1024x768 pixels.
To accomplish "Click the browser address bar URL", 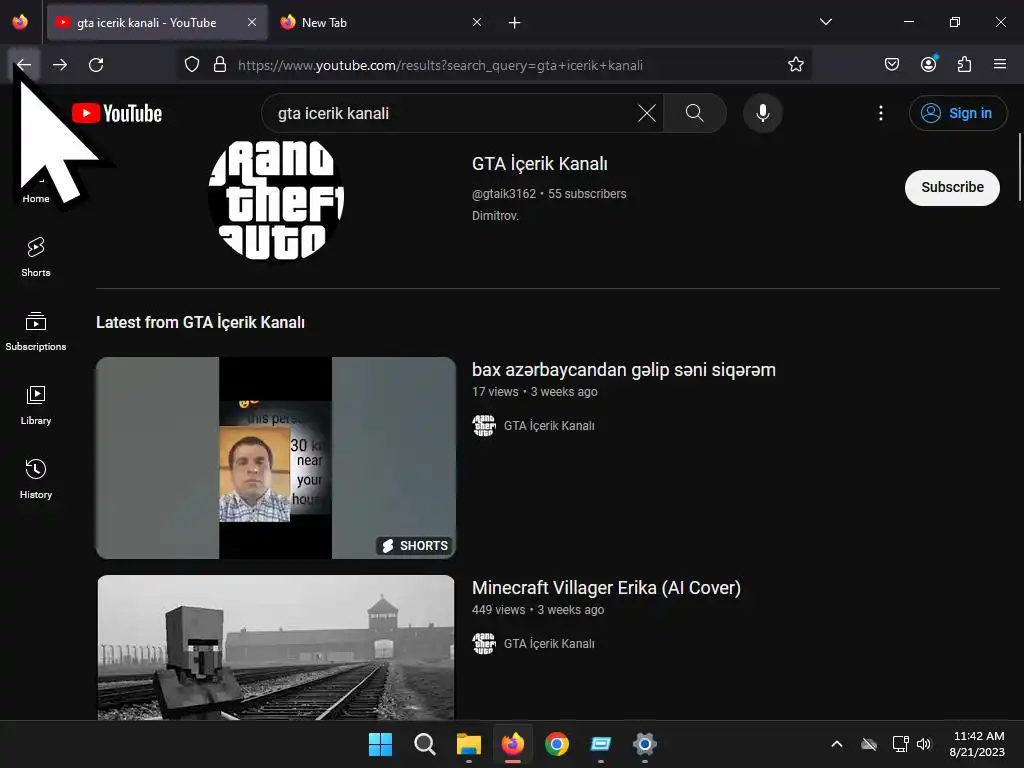I will coord(440,65).
